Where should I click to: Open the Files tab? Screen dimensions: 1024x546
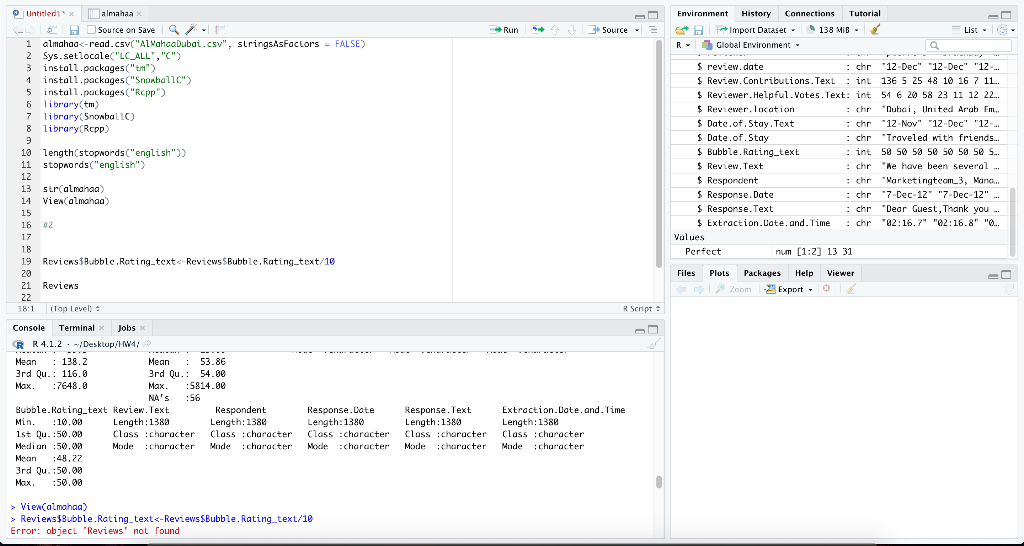[x=686, y=273]
